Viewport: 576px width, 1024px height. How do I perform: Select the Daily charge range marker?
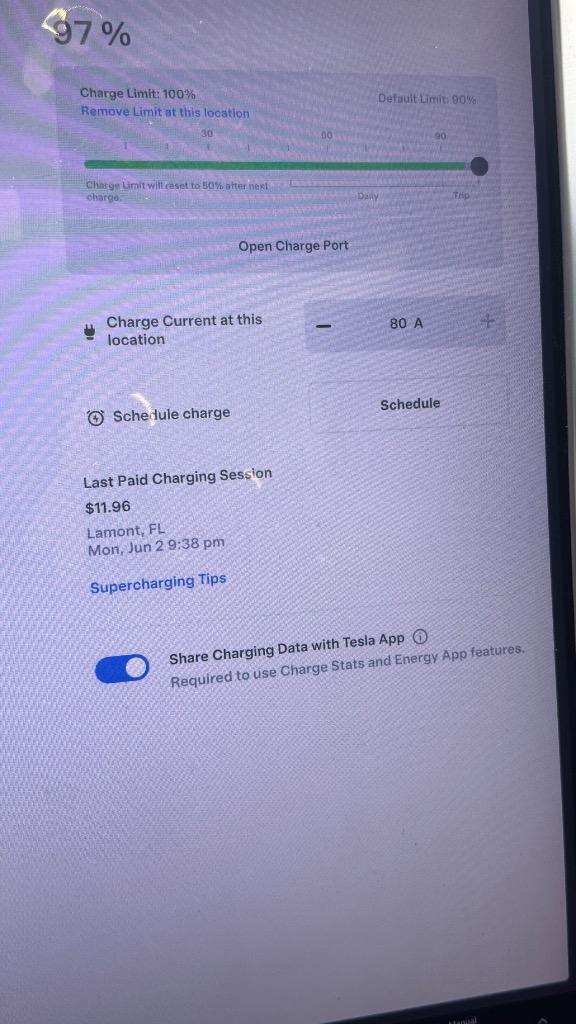point(368,195)
